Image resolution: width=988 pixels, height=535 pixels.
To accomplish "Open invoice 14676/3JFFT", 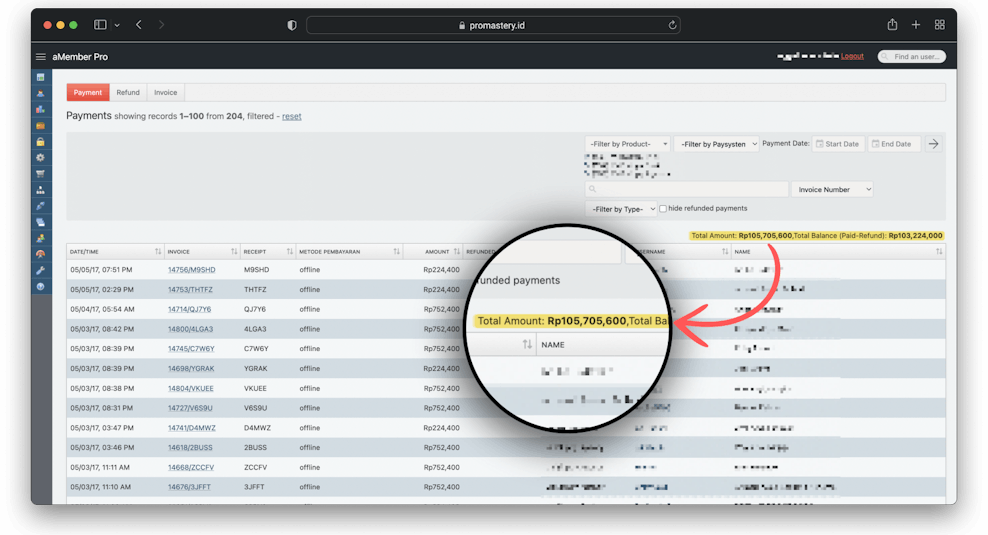I will pyautogui.click(x=189, y=487).
